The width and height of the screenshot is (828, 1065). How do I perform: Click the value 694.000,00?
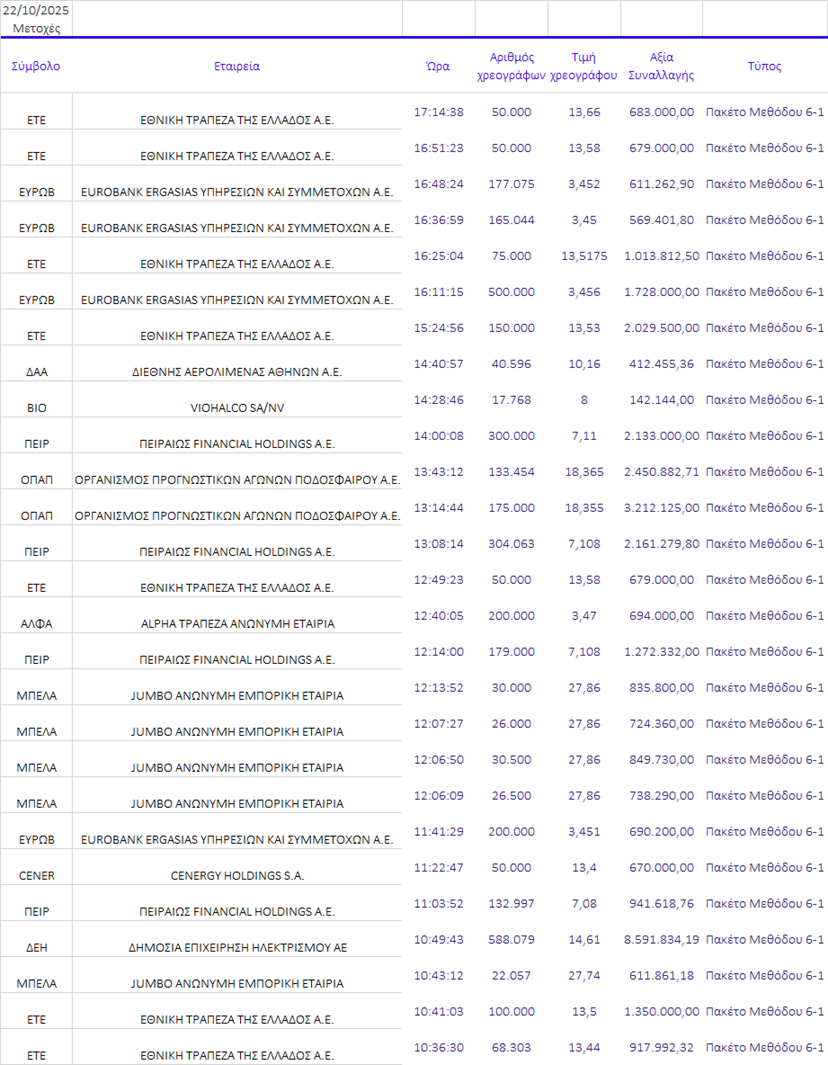[x=662, y=616]
